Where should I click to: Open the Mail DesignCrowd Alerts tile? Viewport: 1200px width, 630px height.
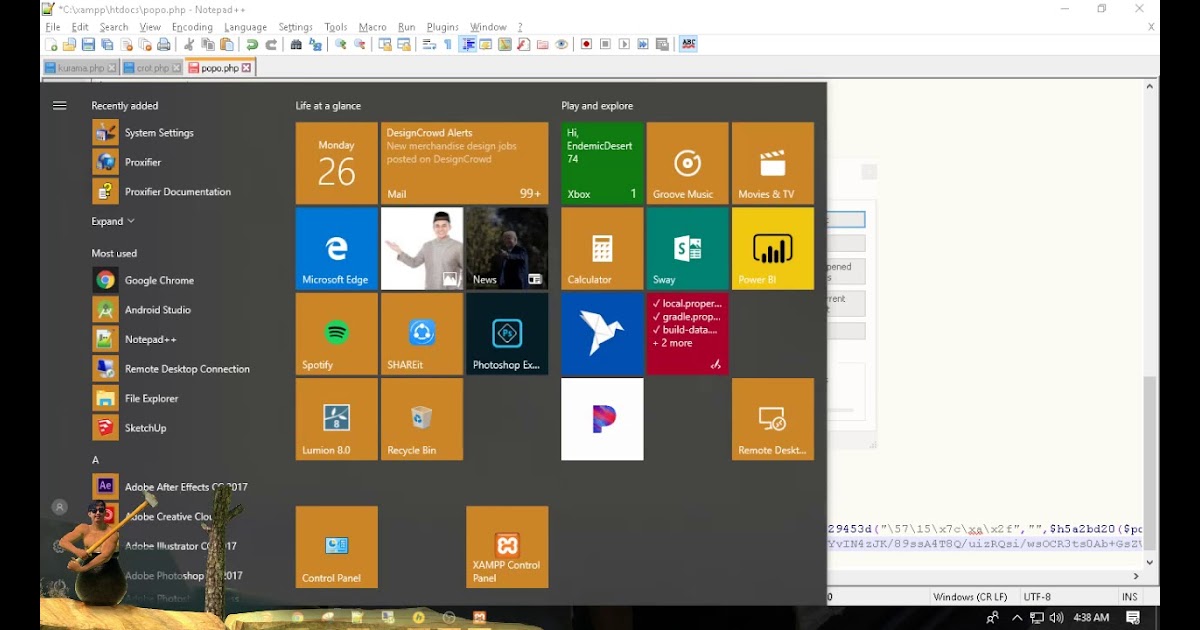(x=464, y=163)
